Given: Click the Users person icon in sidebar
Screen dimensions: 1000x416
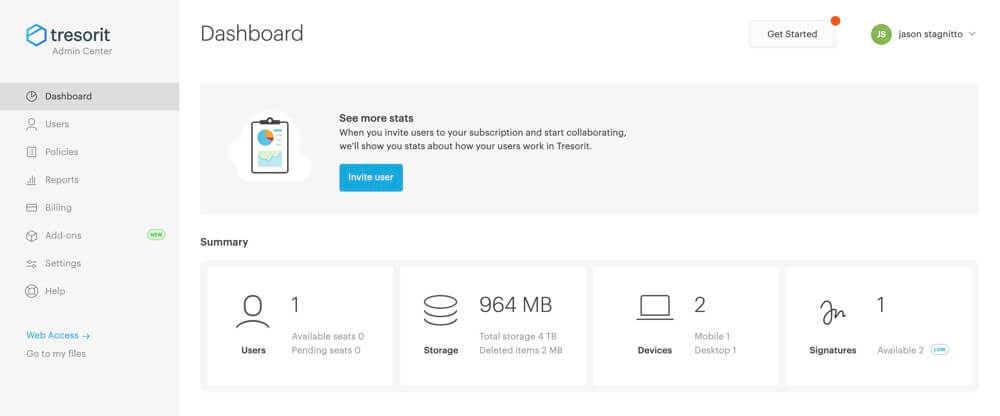Looking at the screenshot, I should click(x=31, y=124).
